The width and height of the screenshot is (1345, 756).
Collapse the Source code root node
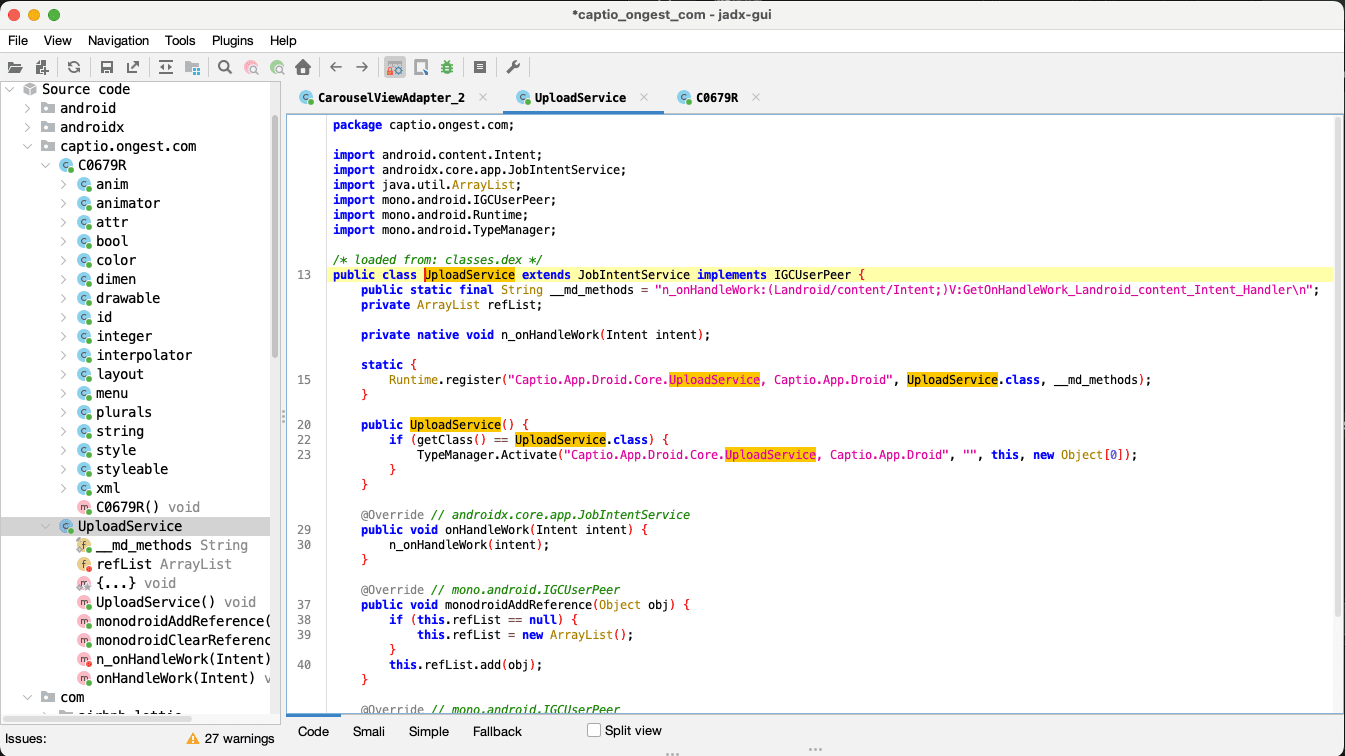click(9, 89)
